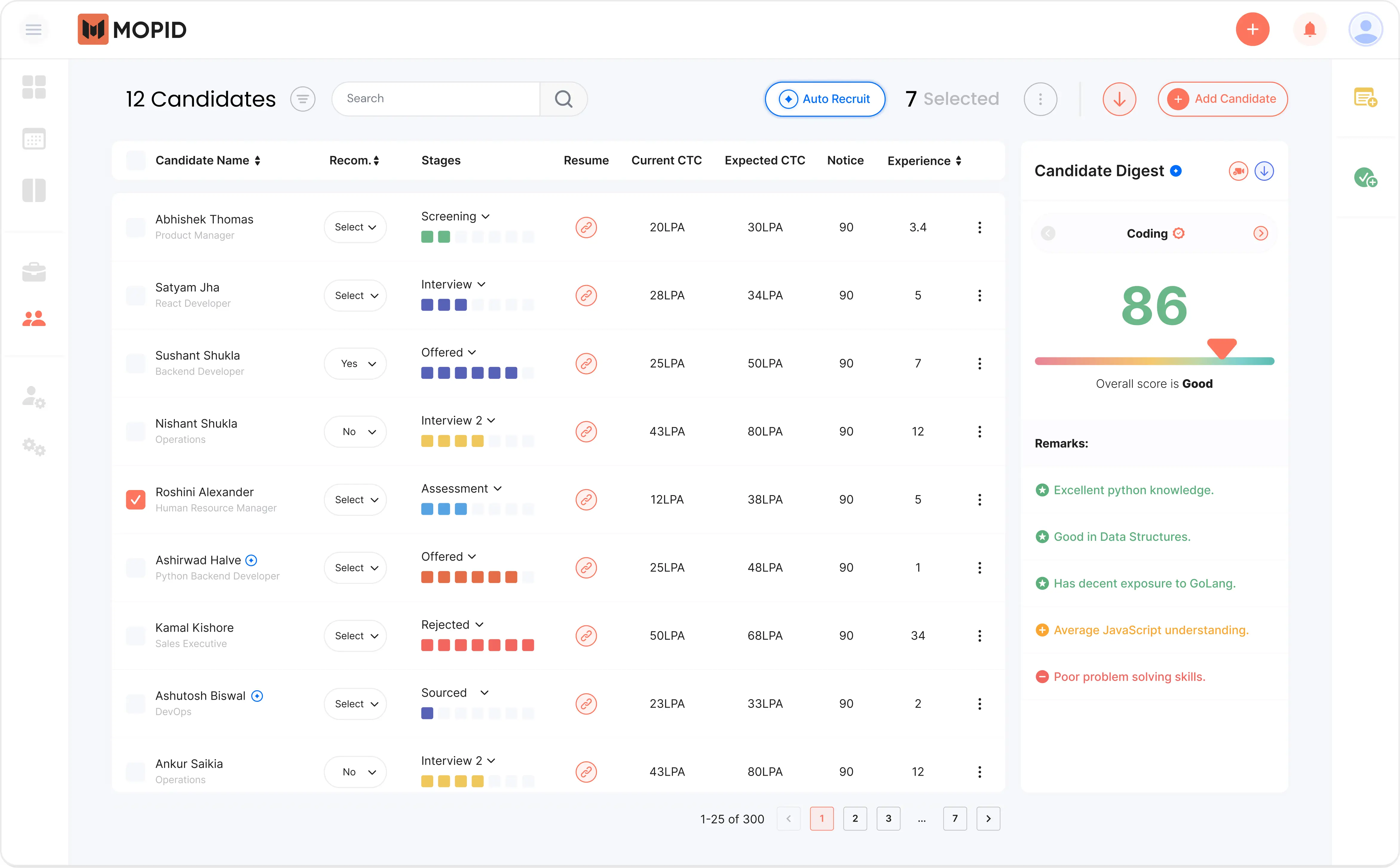Select the calendar icon in left sidebar
1400x868 pixels.
(33, 138)
